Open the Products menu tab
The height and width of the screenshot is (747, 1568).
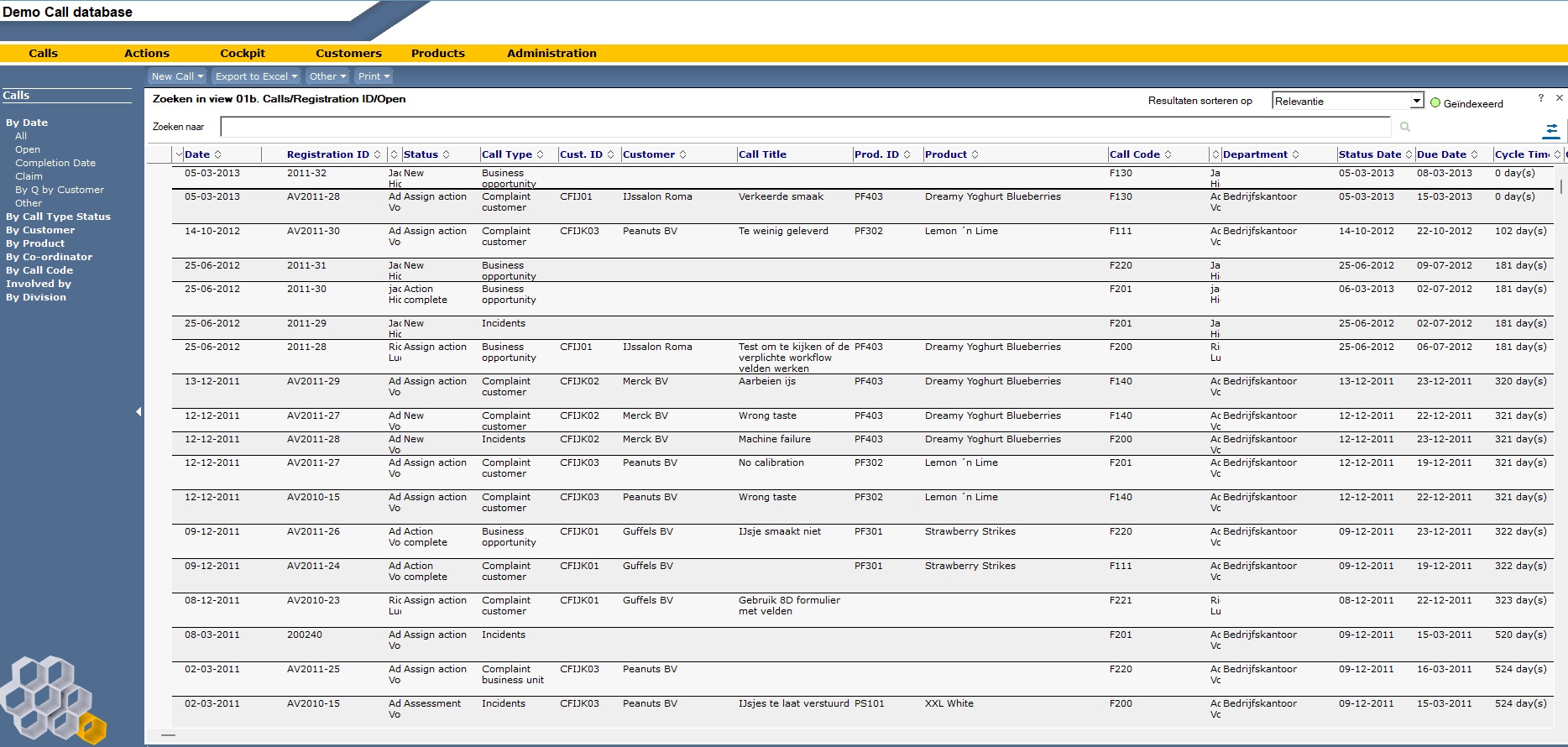click(438, 53)
